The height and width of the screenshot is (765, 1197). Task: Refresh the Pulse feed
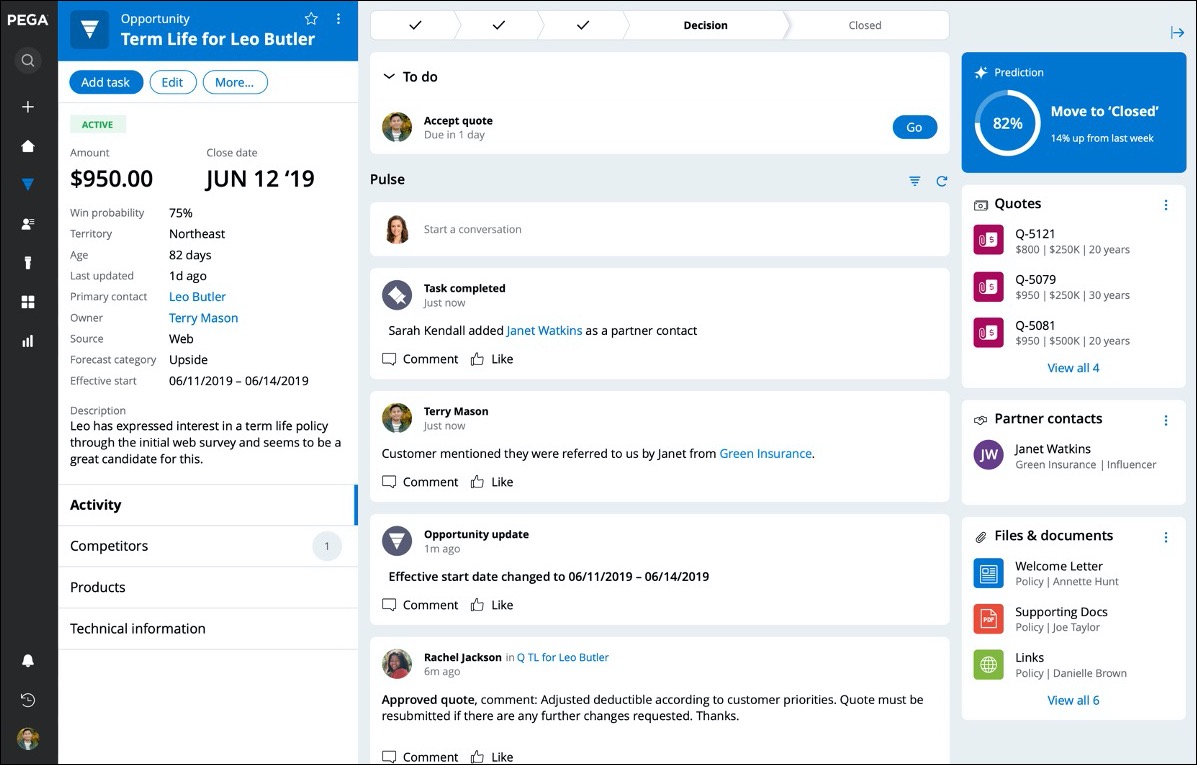point(941,181)
